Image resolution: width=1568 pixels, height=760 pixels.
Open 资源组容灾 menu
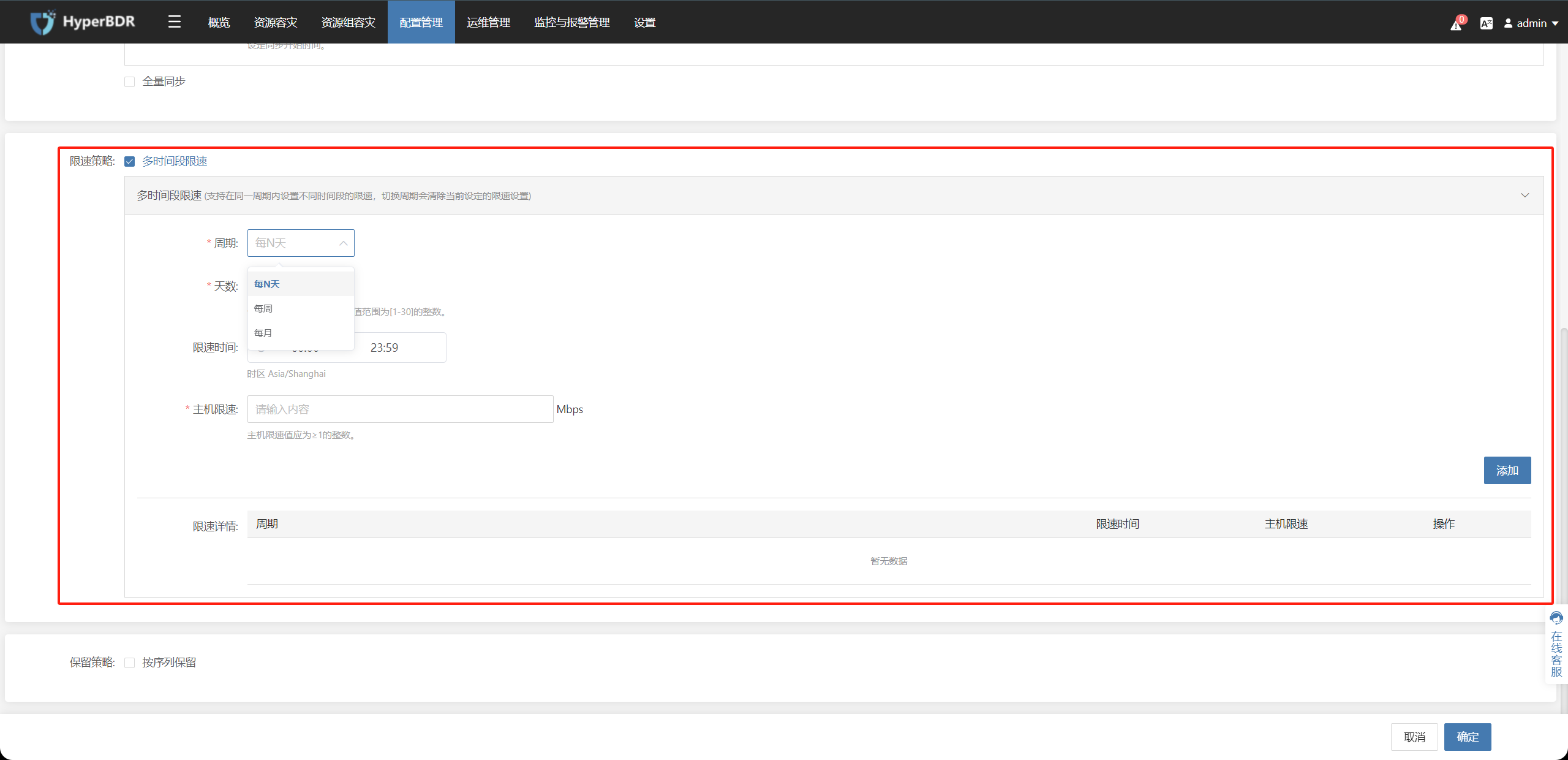point(349,22)
